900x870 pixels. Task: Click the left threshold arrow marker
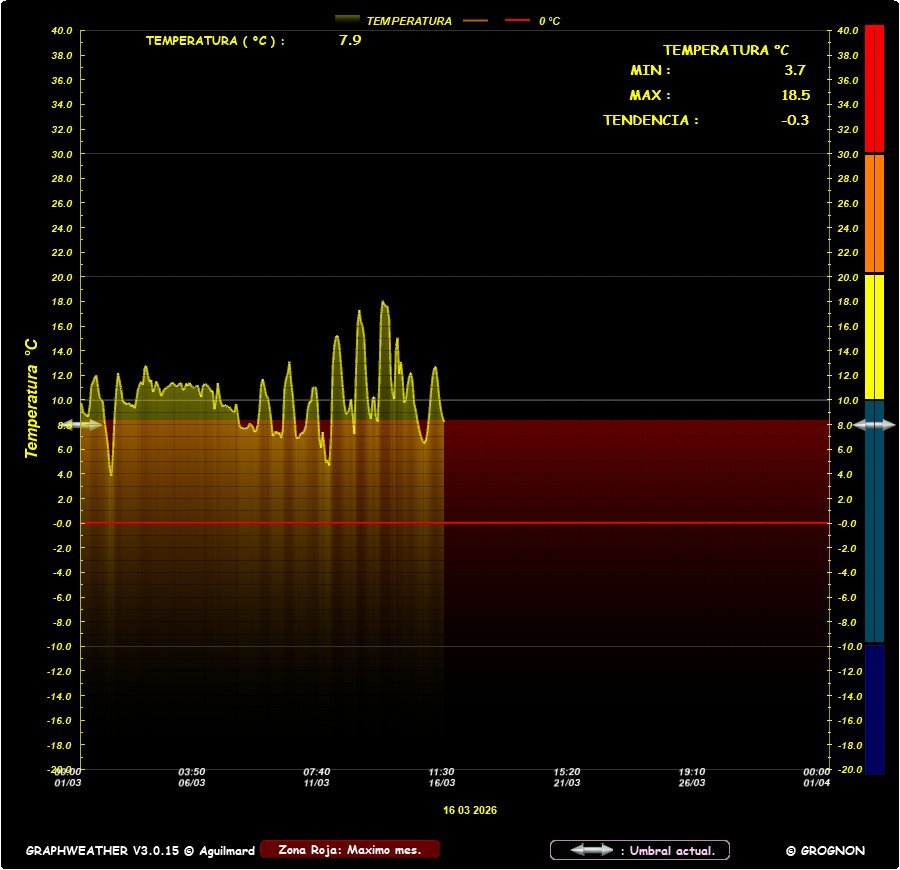[82, 425]
